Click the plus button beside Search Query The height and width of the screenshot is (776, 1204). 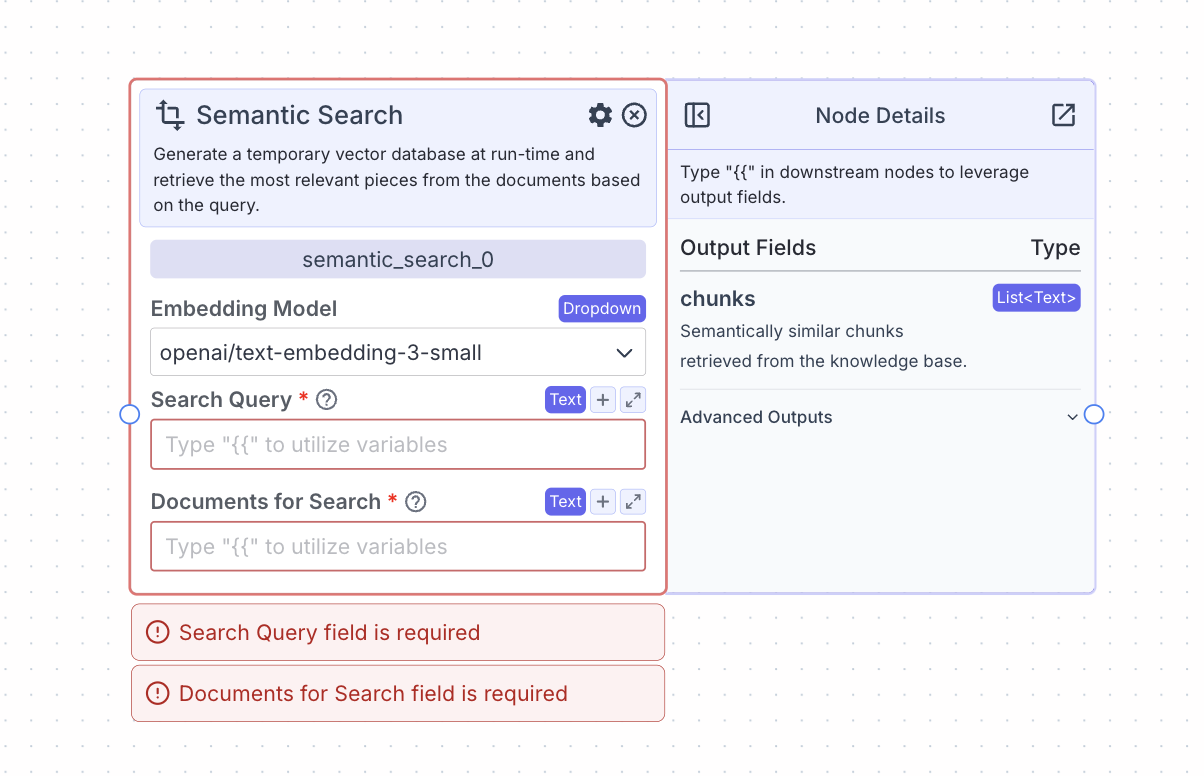coord(602,399)
